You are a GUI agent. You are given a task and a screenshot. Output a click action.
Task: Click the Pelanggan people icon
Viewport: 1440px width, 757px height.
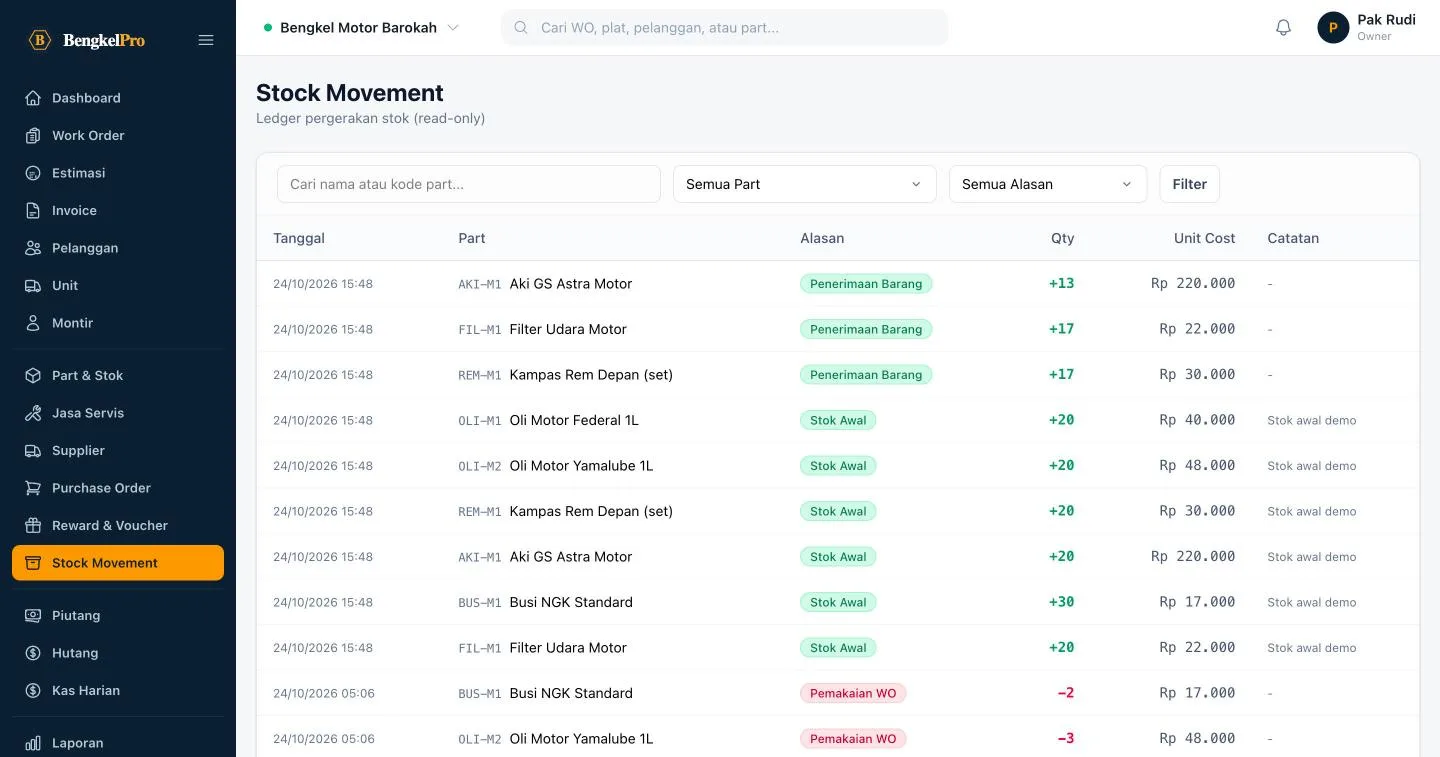point(33,248)
